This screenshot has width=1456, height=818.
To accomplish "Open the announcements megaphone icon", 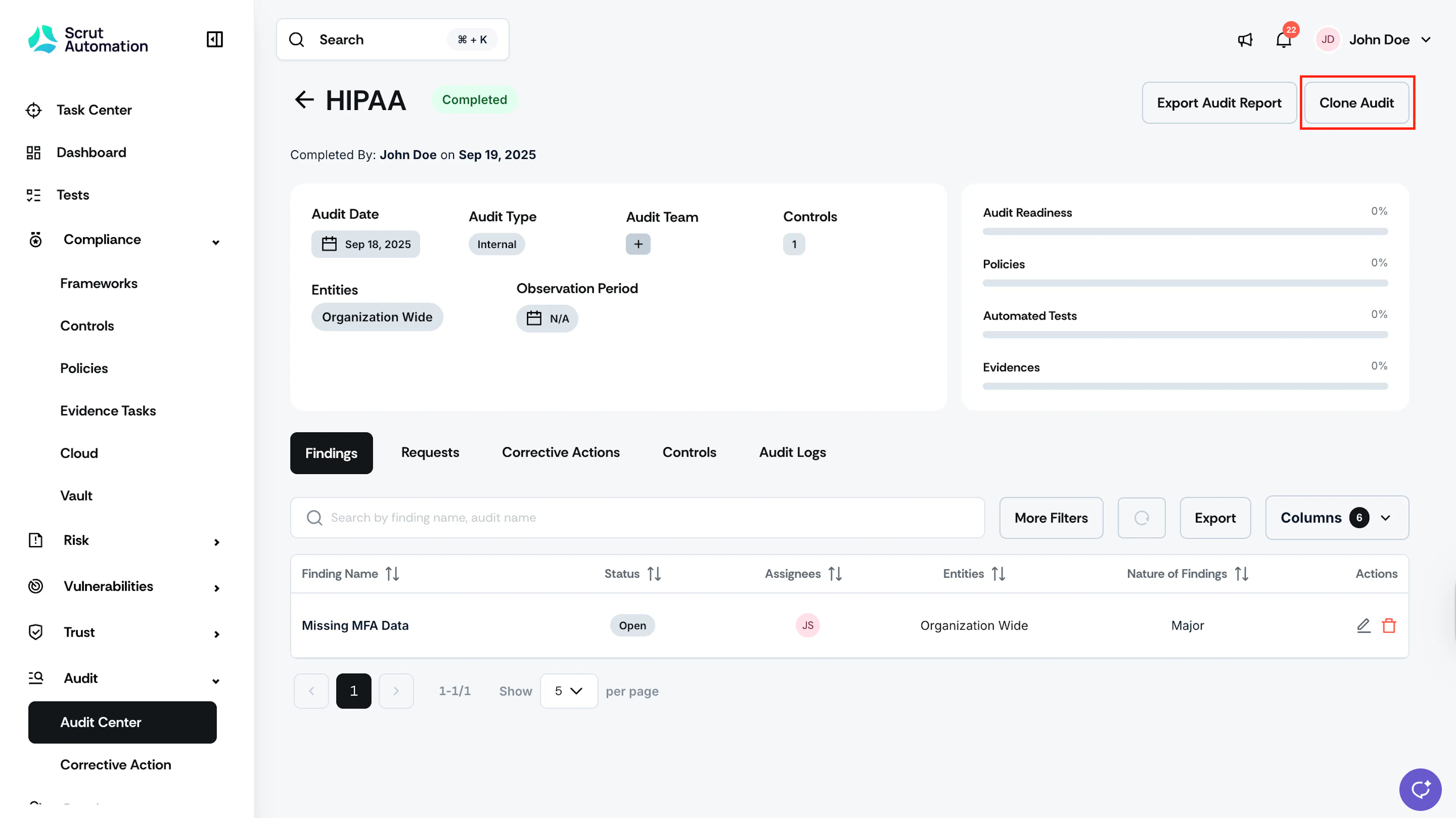I will click(1245, 39).
